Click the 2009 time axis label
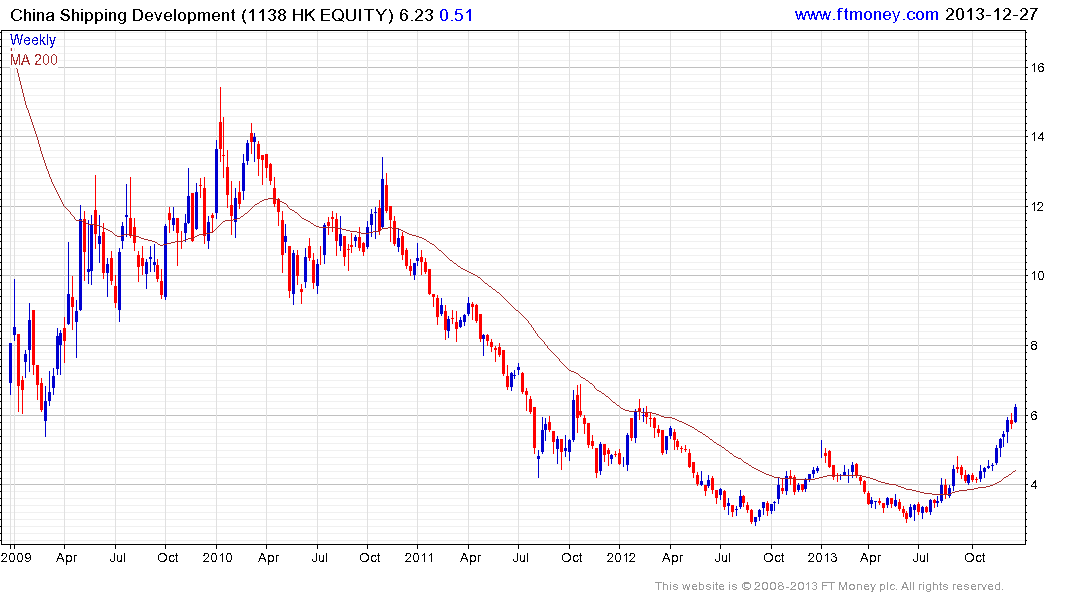This screenshot has width=1075, height=600. (x=16, y=557)
